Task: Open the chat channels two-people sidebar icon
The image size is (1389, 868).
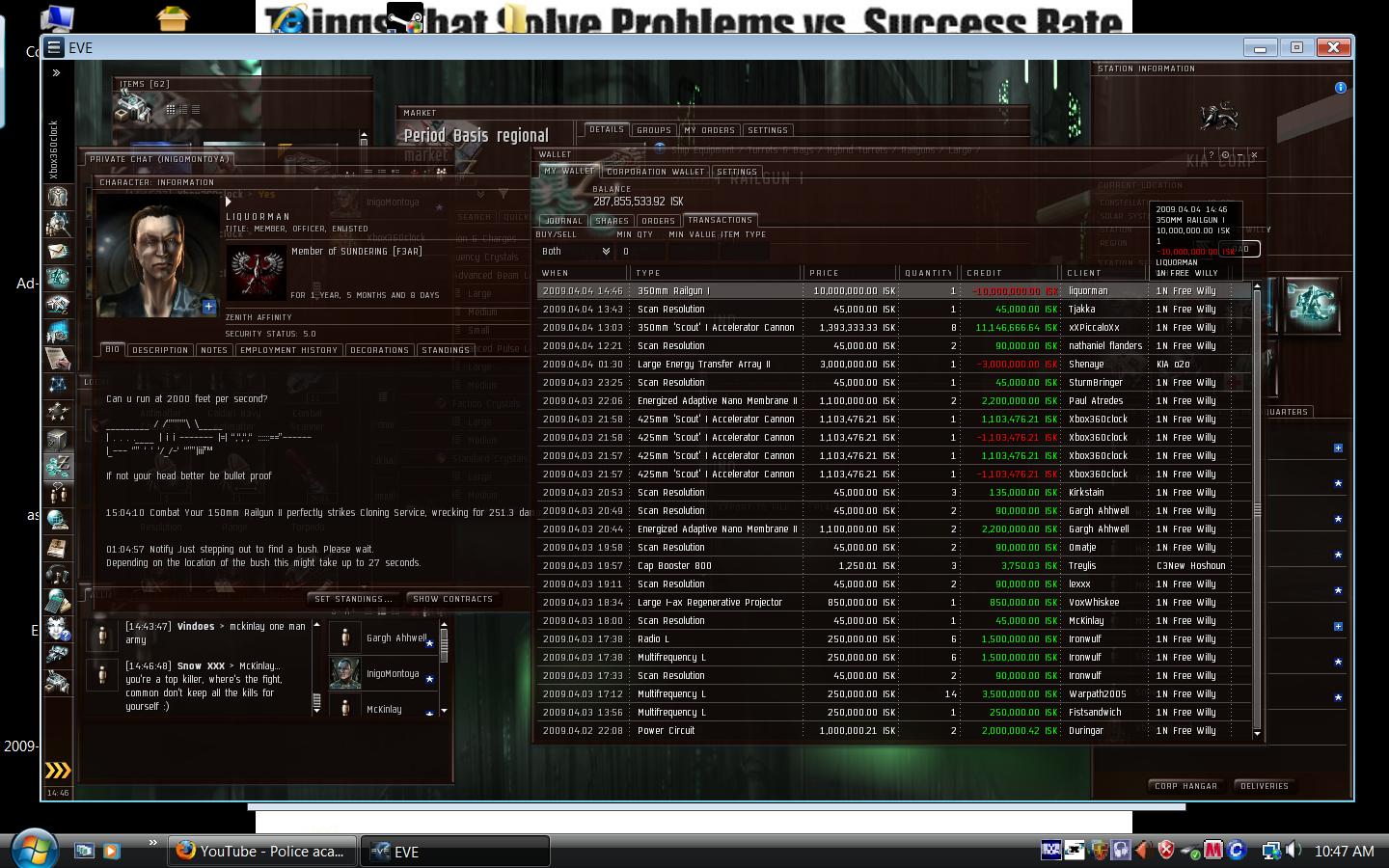Action: (58, 494)
